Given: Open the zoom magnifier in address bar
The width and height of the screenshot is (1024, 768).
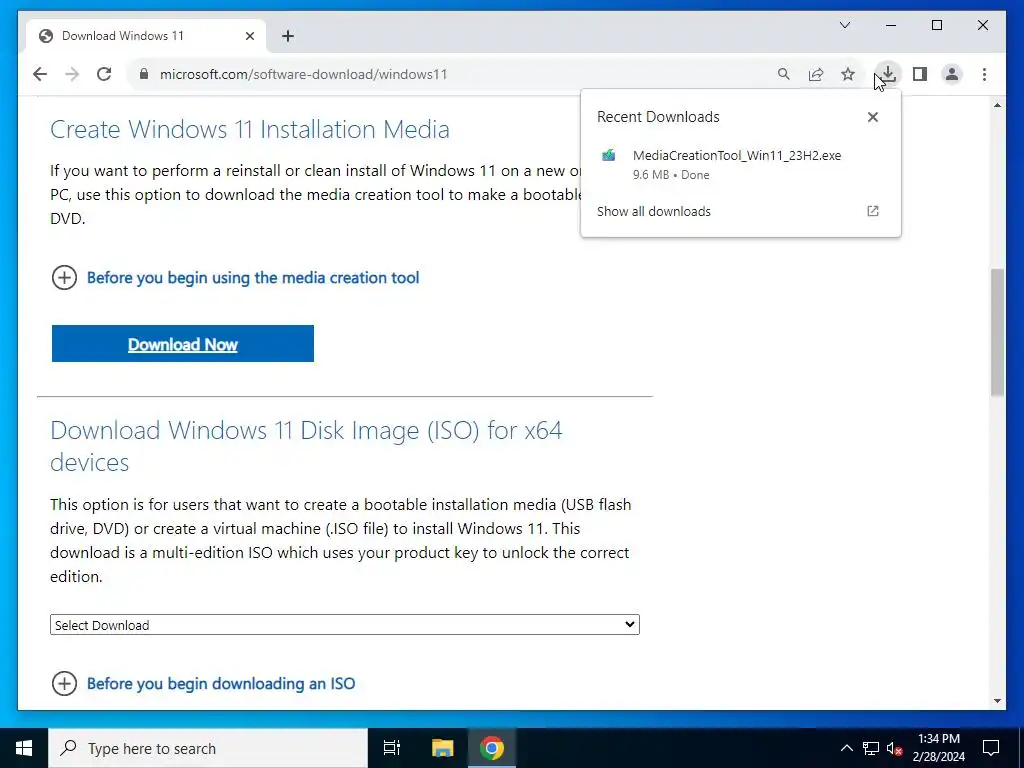Looking at the screenshot, I should tap(784, 74).
